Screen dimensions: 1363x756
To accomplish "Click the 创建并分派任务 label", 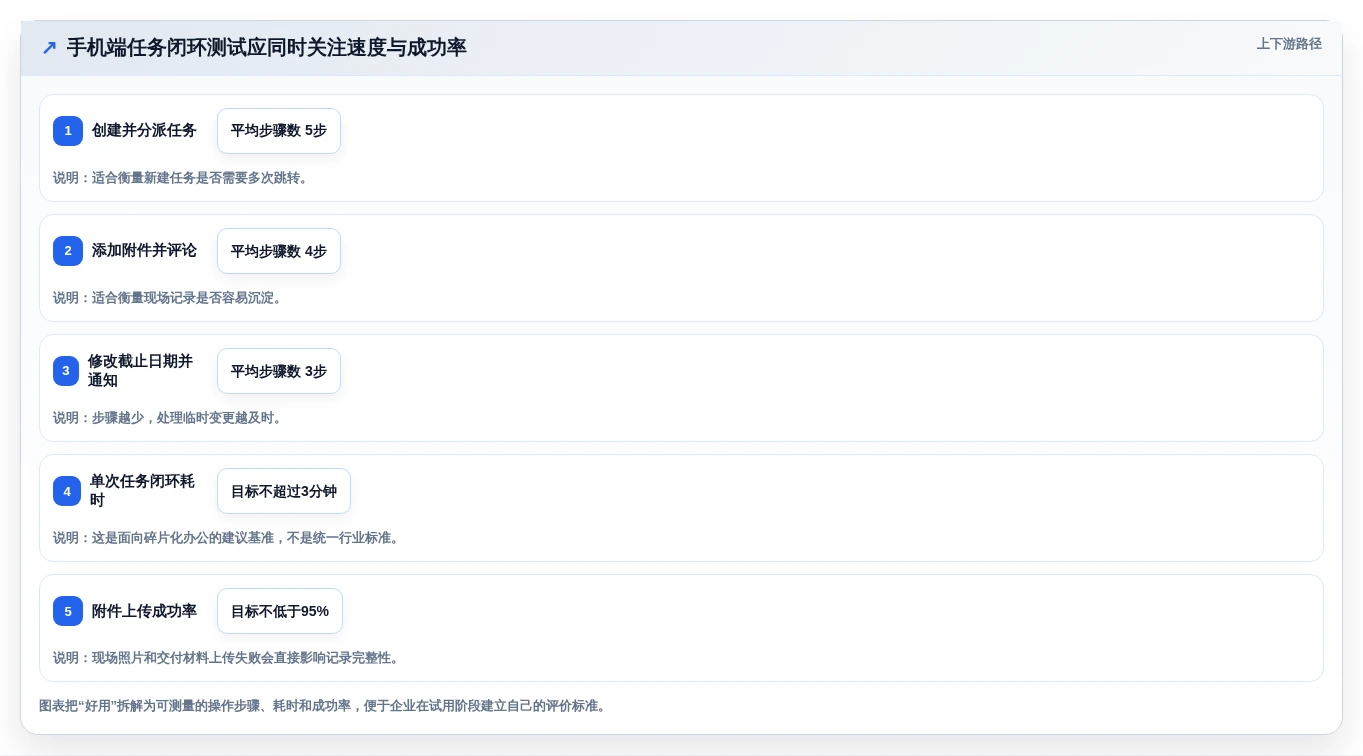I will coord(144,131).
